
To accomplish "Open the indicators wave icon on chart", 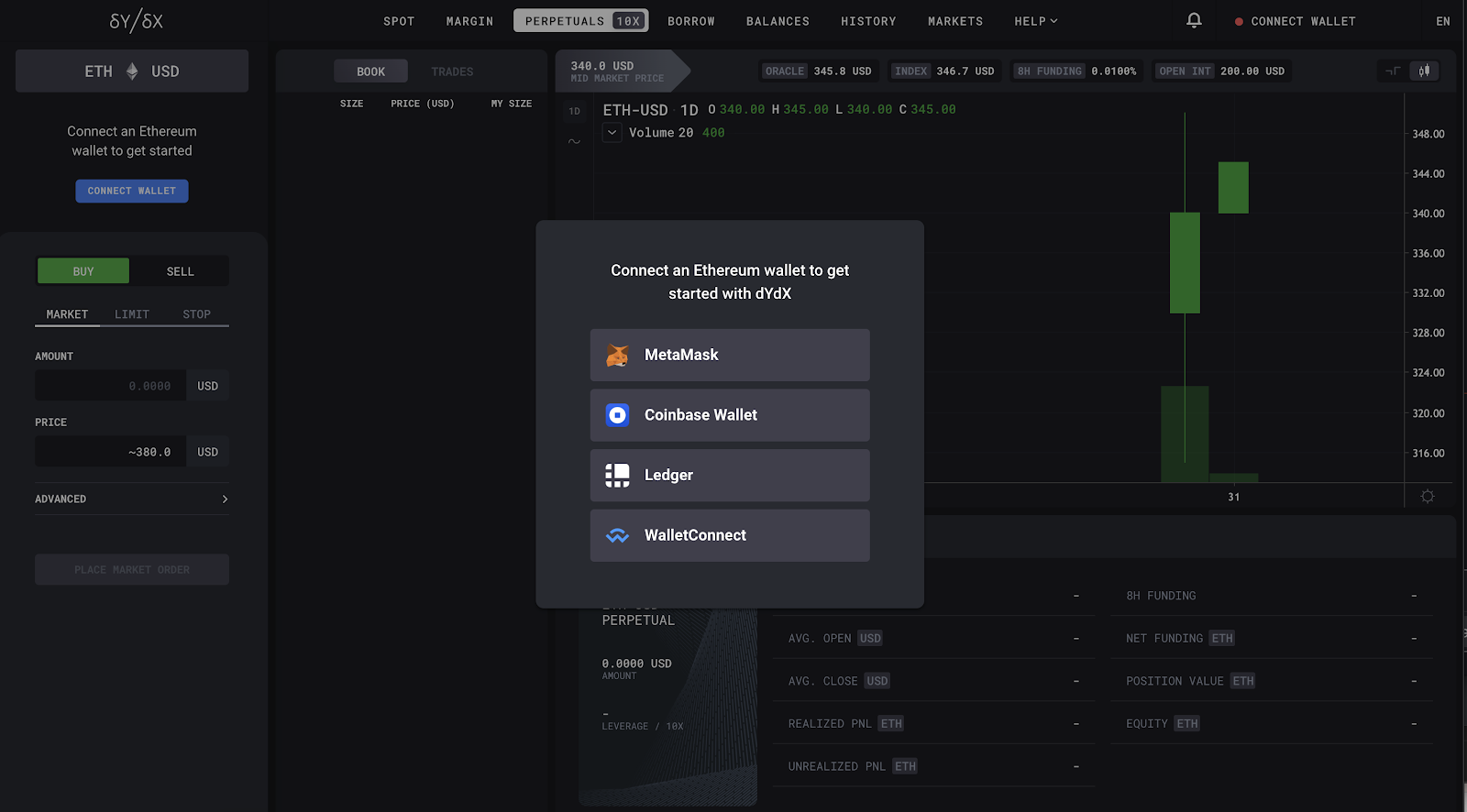I will [574, 141].
